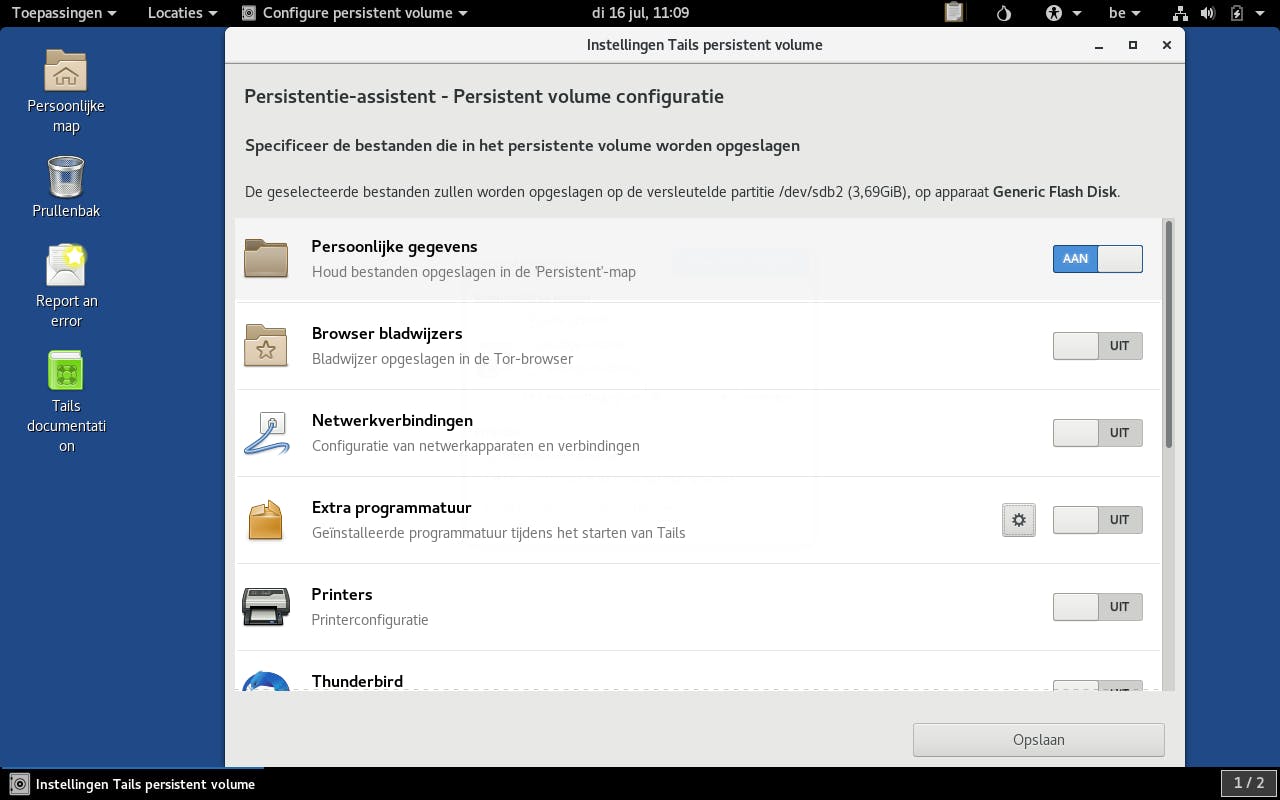Open the Toepassingen menu

[63, 13]
